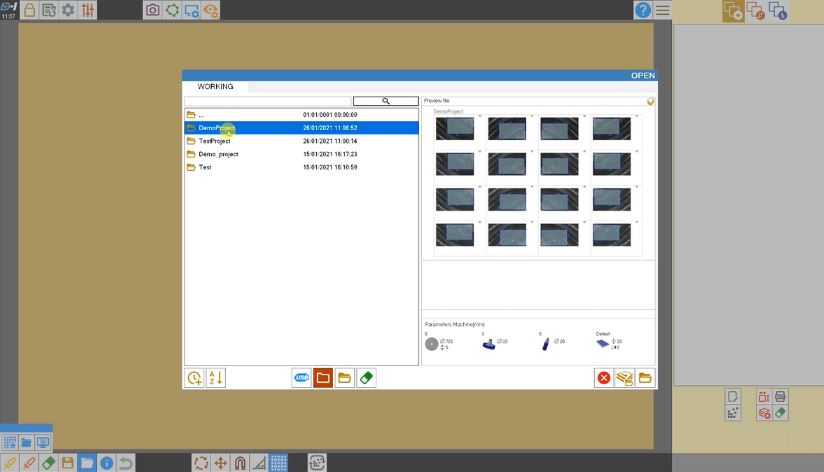Select the TestProject folder row

click(x=302, y=141)
